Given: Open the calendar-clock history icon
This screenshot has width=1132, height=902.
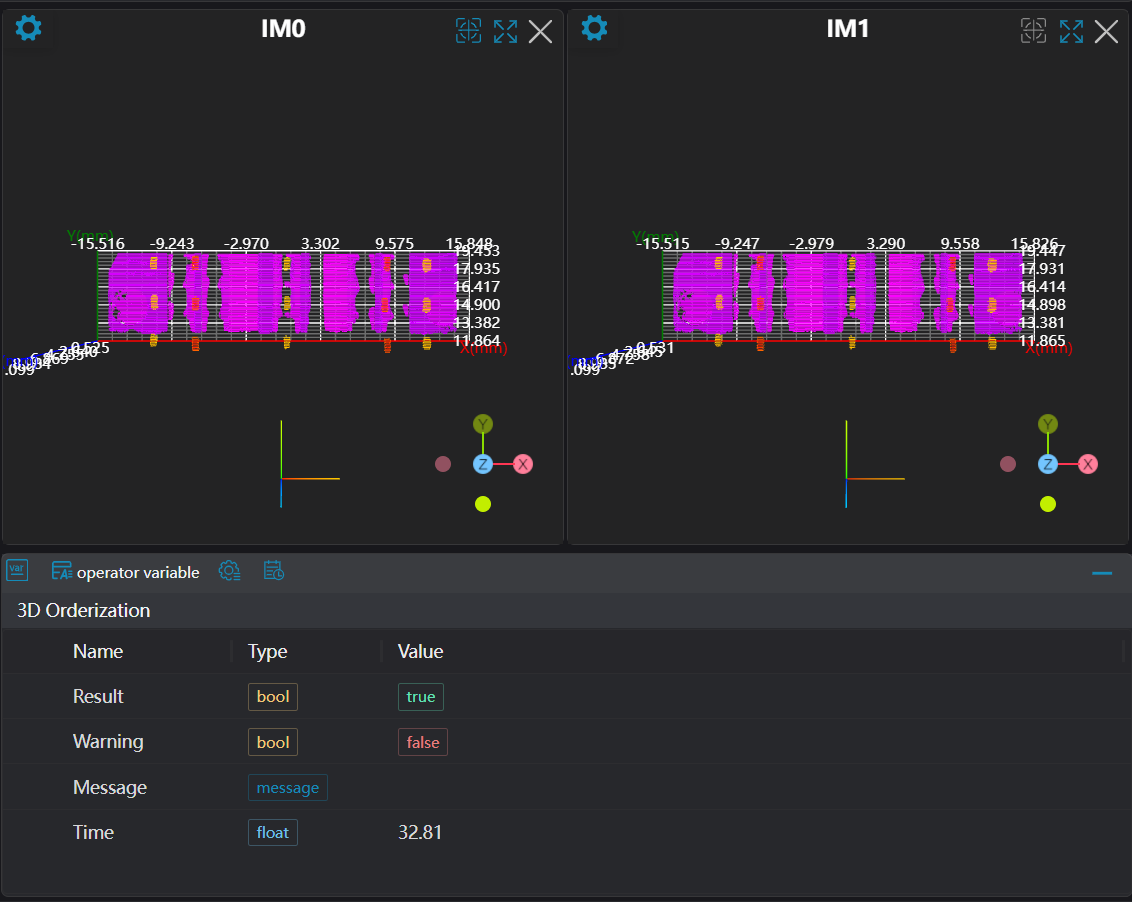Looking at the screenshot, I should pyautogui.click(x=274, y=571).
